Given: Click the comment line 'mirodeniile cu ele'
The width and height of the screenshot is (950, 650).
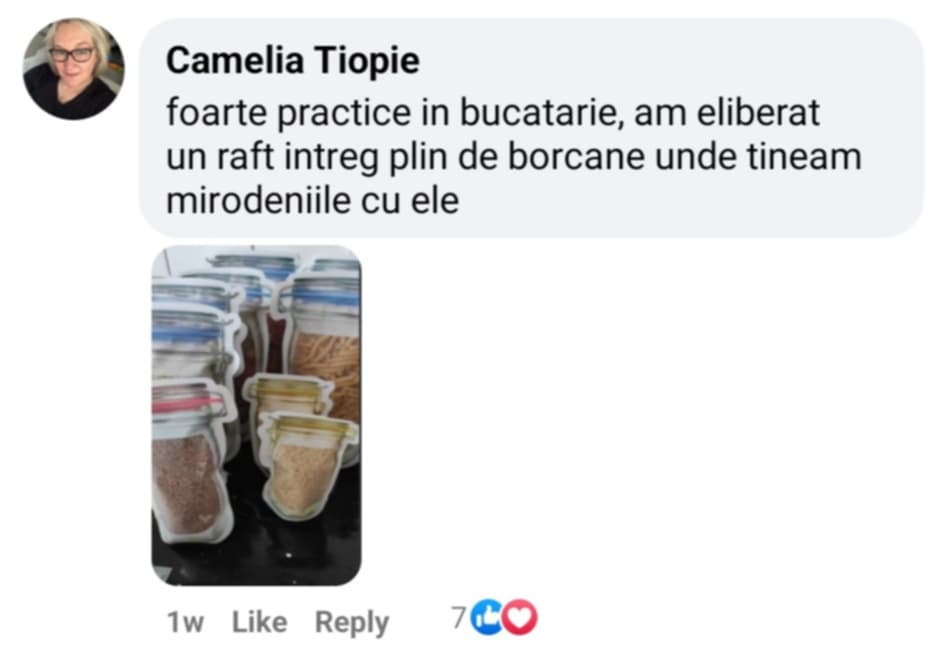Looking at the screenshot, I should tap(312, 201).
